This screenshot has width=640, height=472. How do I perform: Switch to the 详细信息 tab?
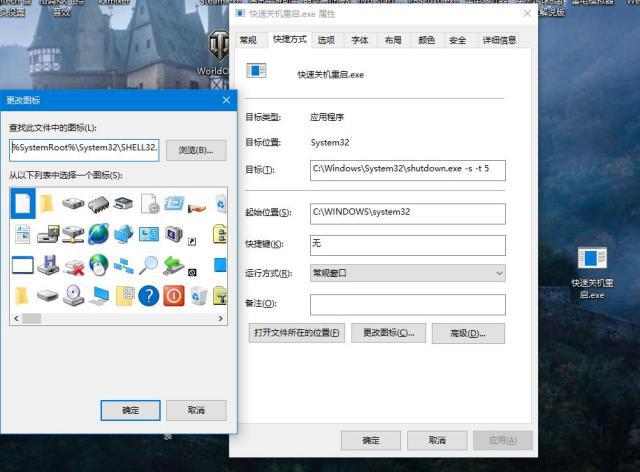(499, 40)
